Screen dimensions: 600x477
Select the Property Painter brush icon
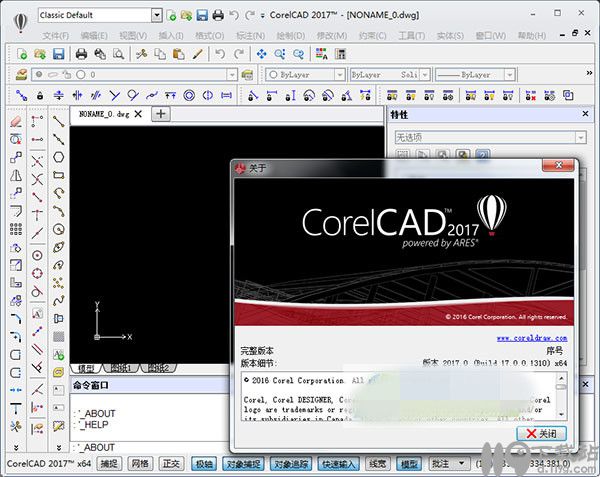pos(197,54)
